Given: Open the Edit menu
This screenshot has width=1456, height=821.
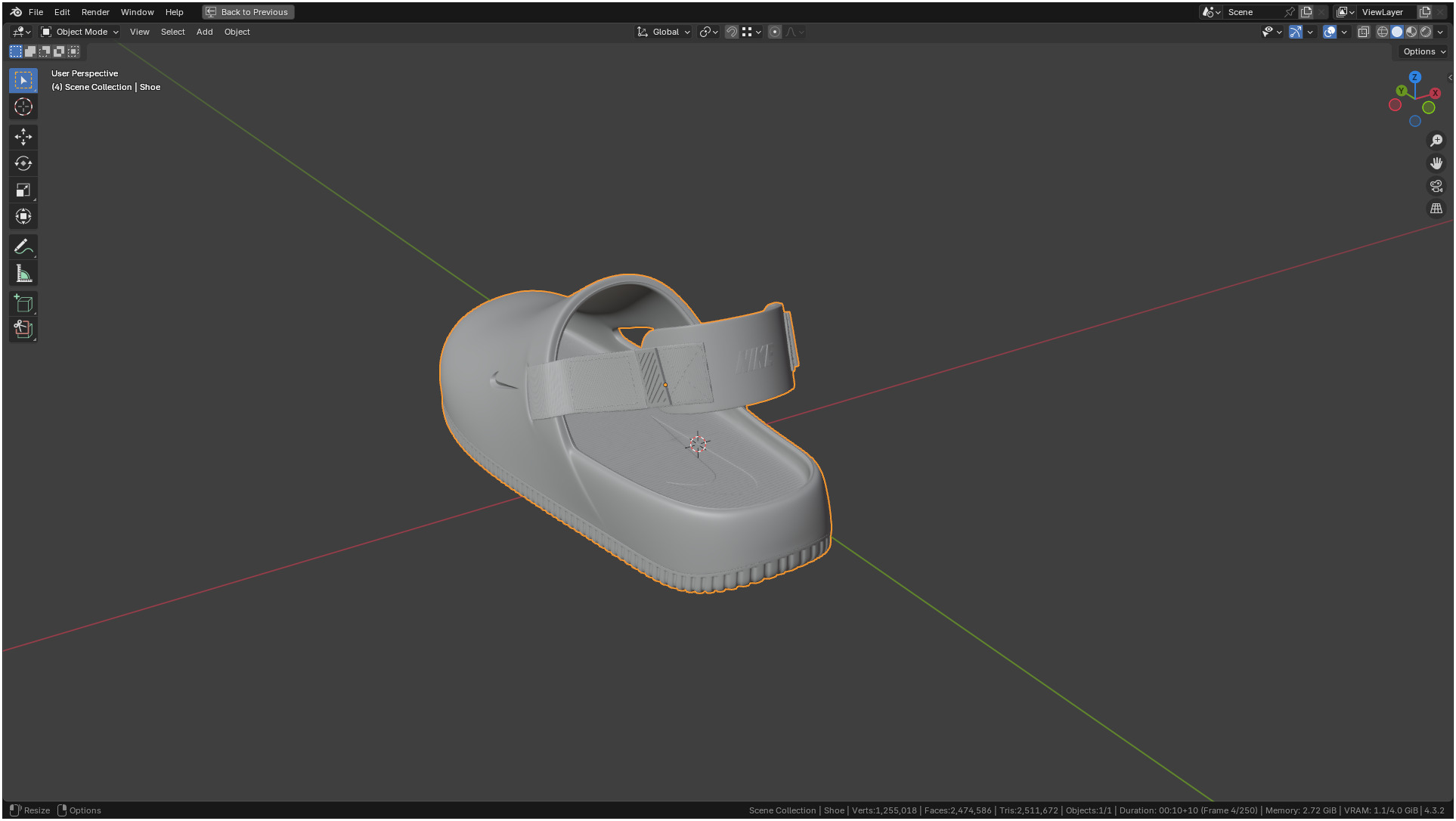Looking at the screenshot, I should (x=62, y=12).
